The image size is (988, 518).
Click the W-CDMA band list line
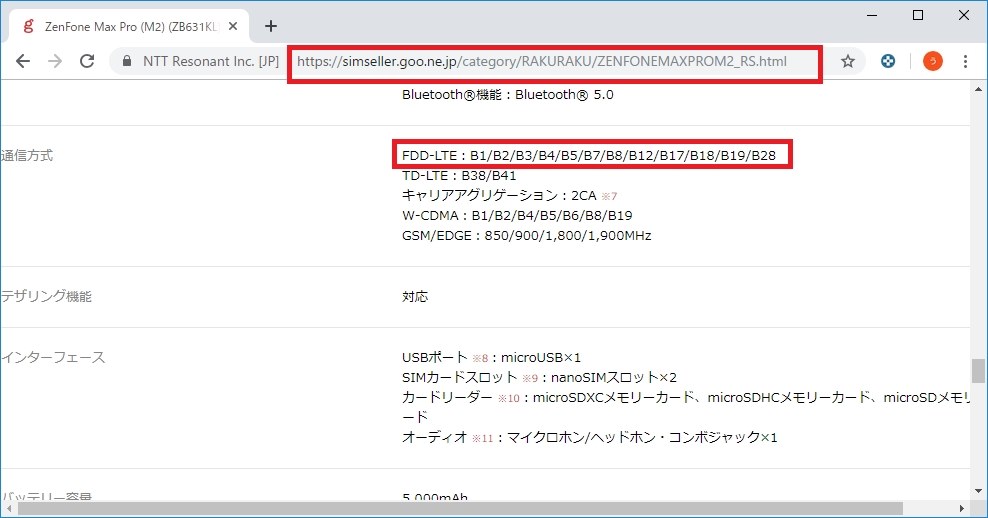[517, 216]
